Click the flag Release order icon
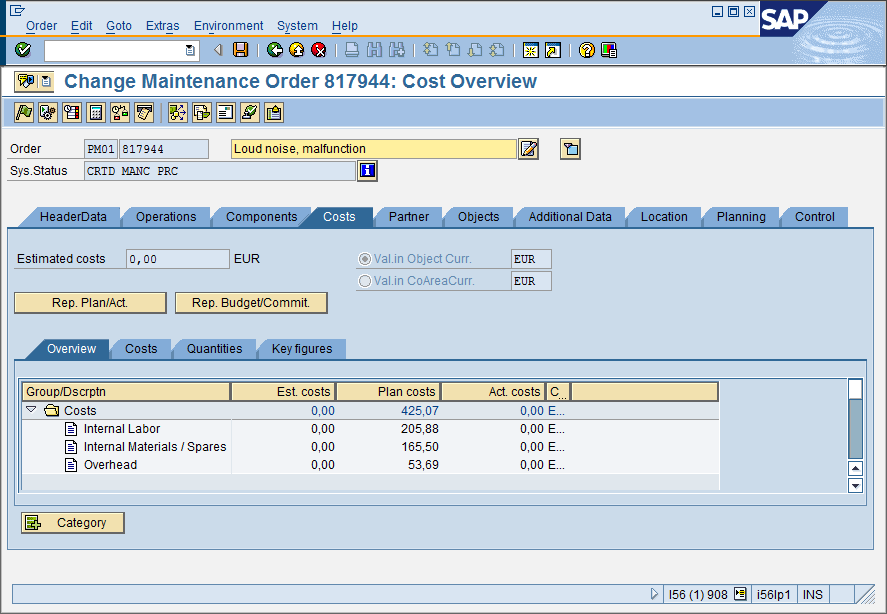The image size is (887, 614). point(24,113)
